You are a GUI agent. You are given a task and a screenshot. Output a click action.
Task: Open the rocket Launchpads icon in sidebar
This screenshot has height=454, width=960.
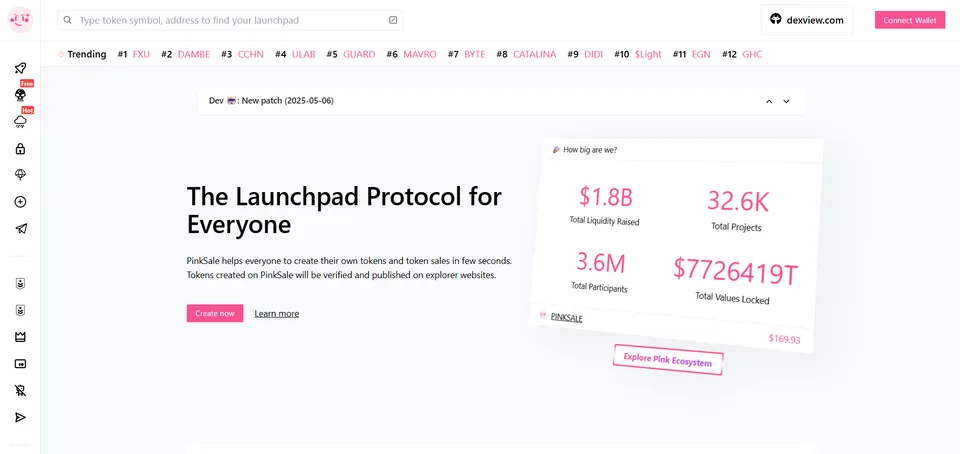coord(20,68)
